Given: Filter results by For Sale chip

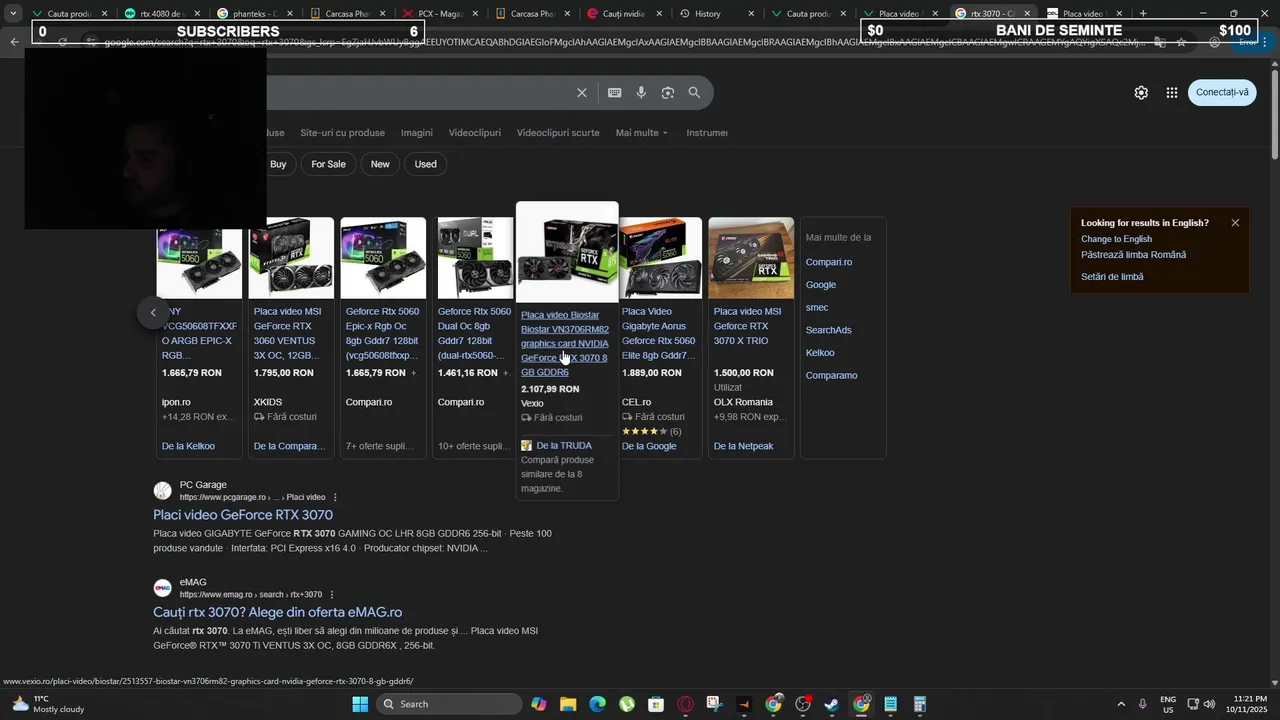Looking at the screenshot, I should coord(328,164).
